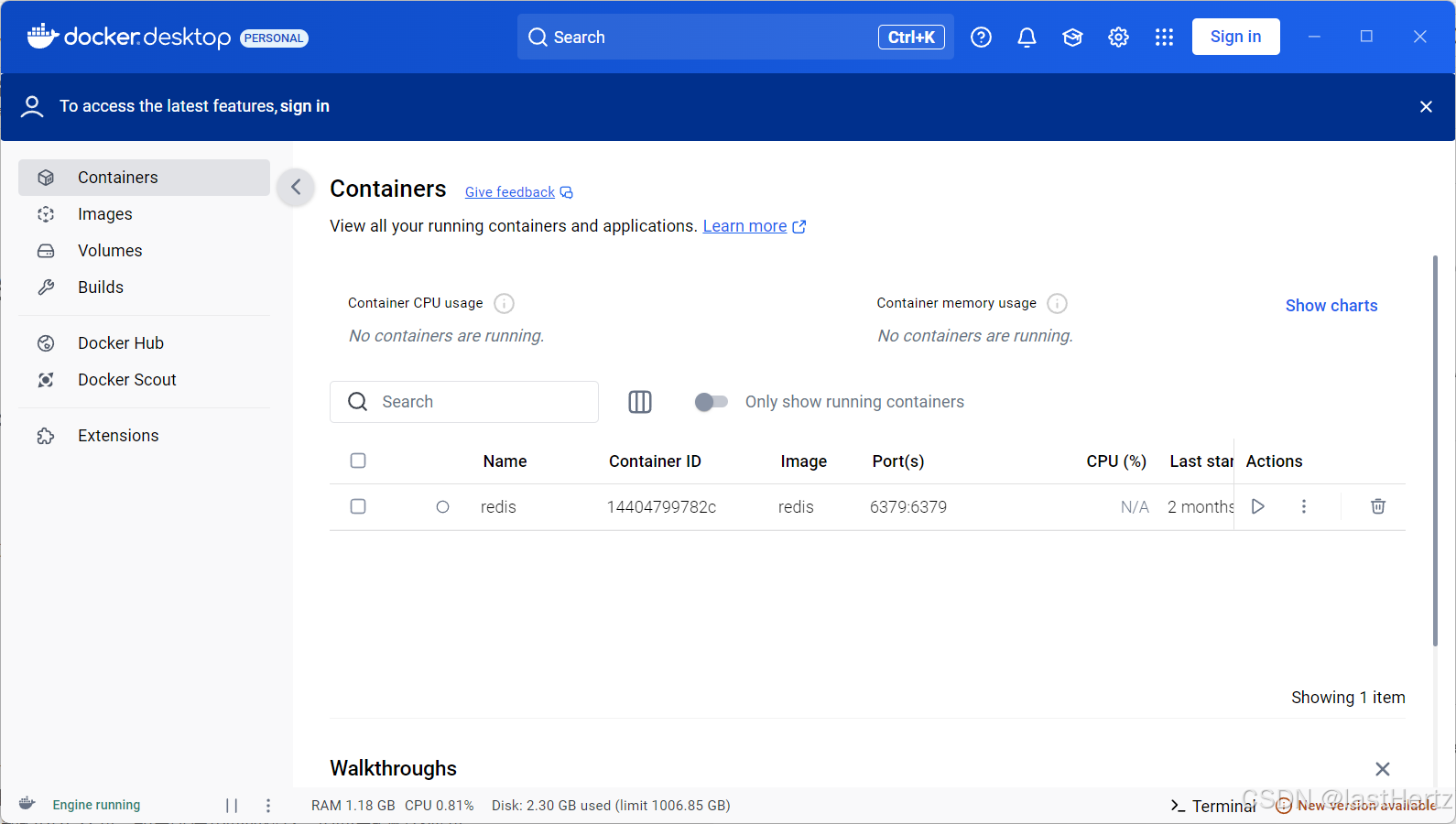Toggle Only show running containers
Screen dimensions: 1456x824
[x=711, y=402]
